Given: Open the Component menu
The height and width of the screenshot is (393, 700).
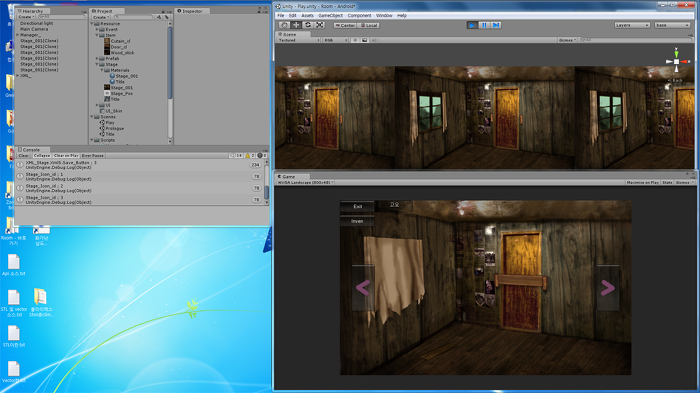Looking at the screenshot, I should pos(359,16).
